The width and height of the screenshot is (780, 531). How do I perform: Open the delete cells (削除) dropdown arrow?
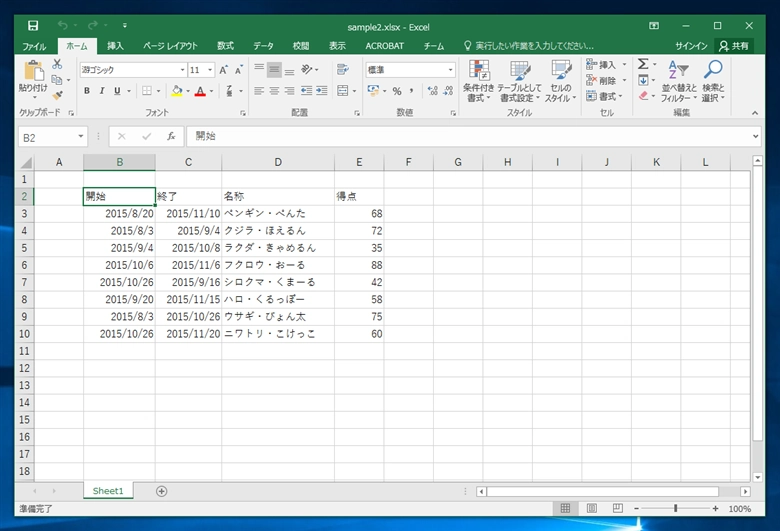[624, 80]
